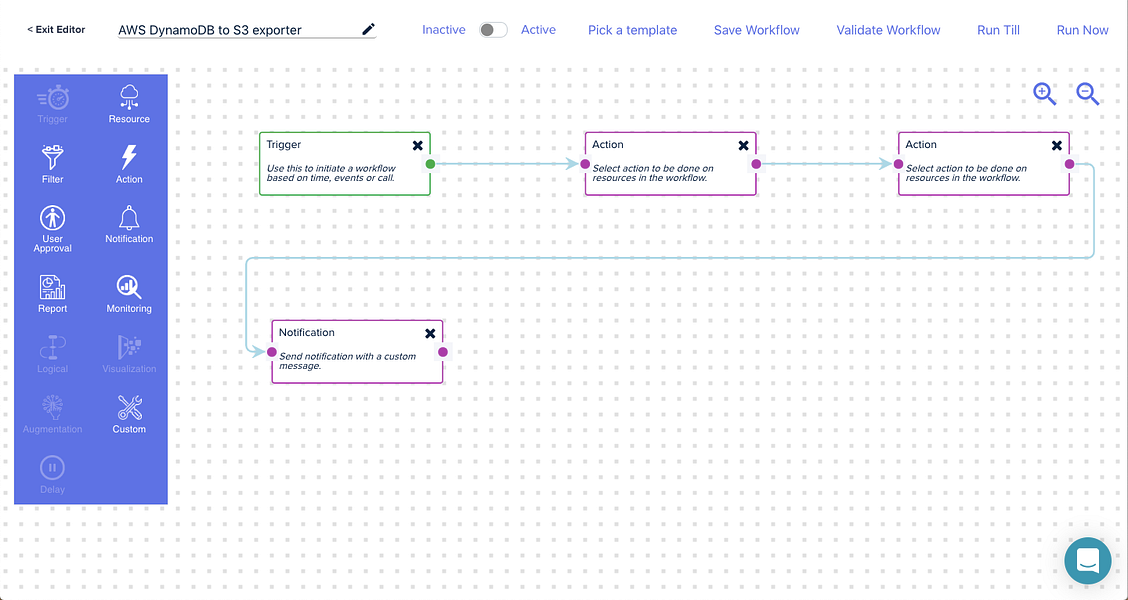Select the Trigger node icon in sidebar
Image resolution: width=1128 pixels, height=600 pixels.
(x=53, y=98)
